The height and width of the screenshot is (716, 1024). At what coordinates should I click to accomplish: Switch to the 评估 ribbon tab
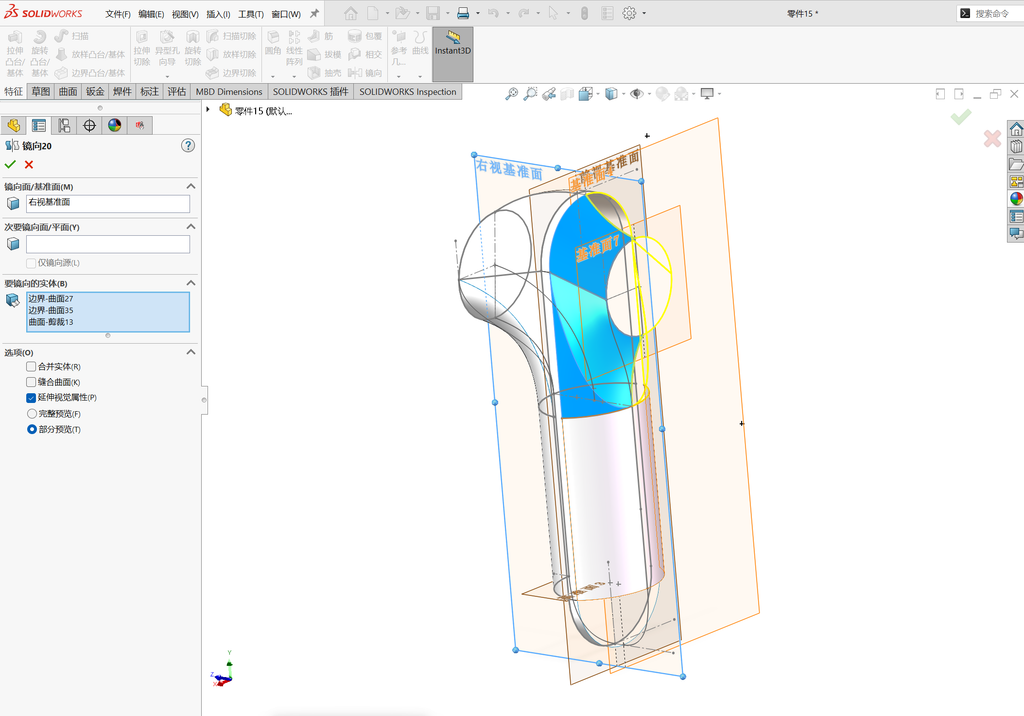tap(176, 91)
